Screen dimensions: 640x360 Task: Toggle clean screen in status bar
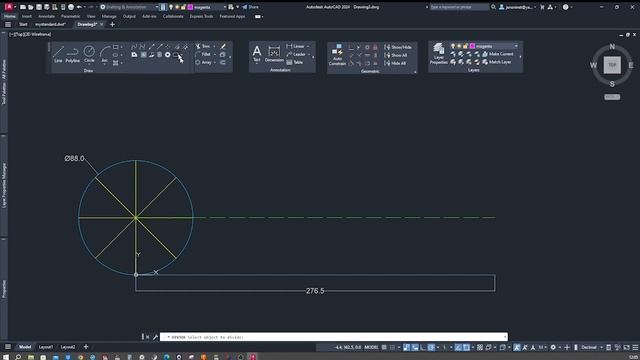point(627,347)
